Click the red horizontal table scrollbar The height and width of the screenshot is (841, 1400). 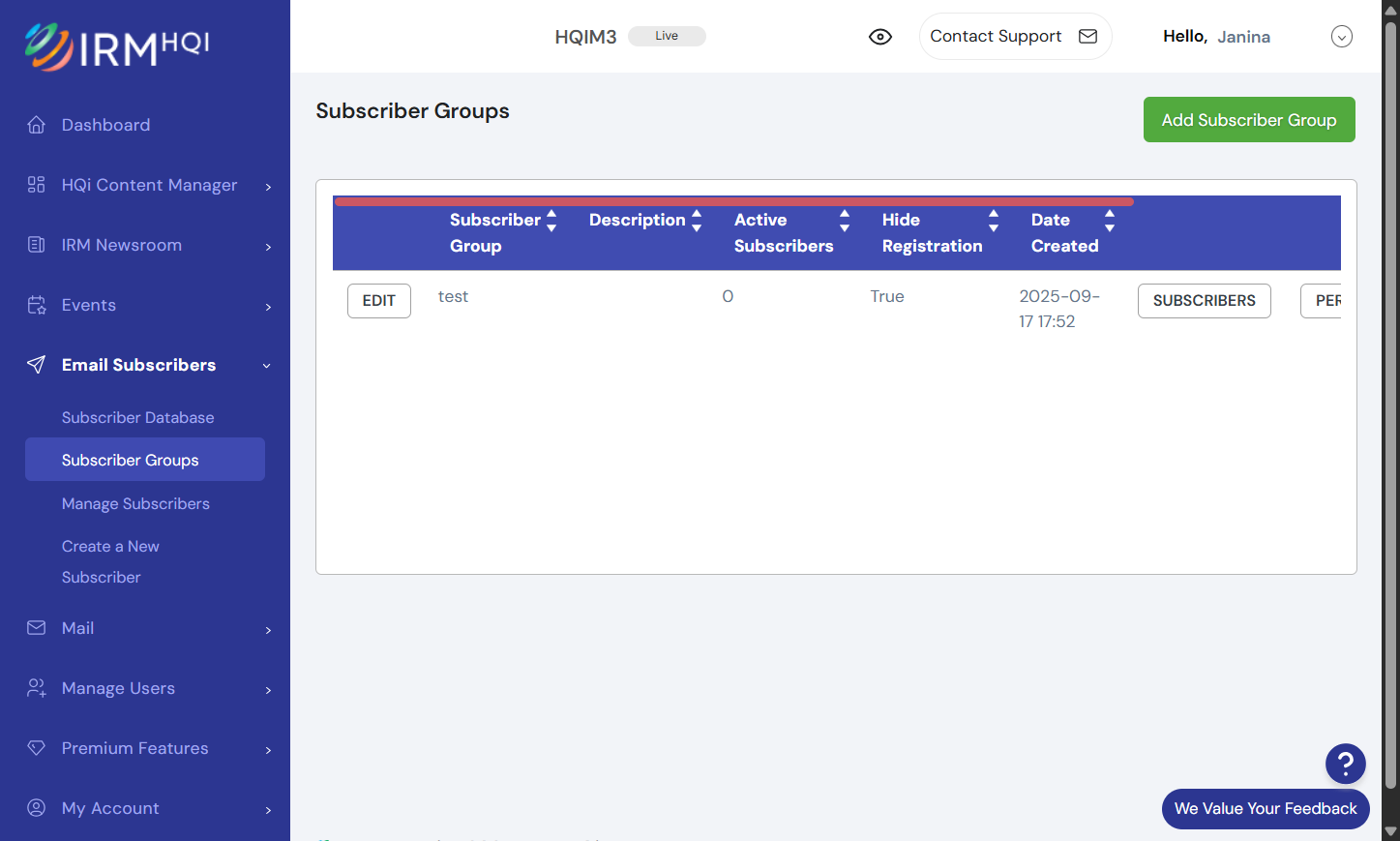tap(733, 201)
